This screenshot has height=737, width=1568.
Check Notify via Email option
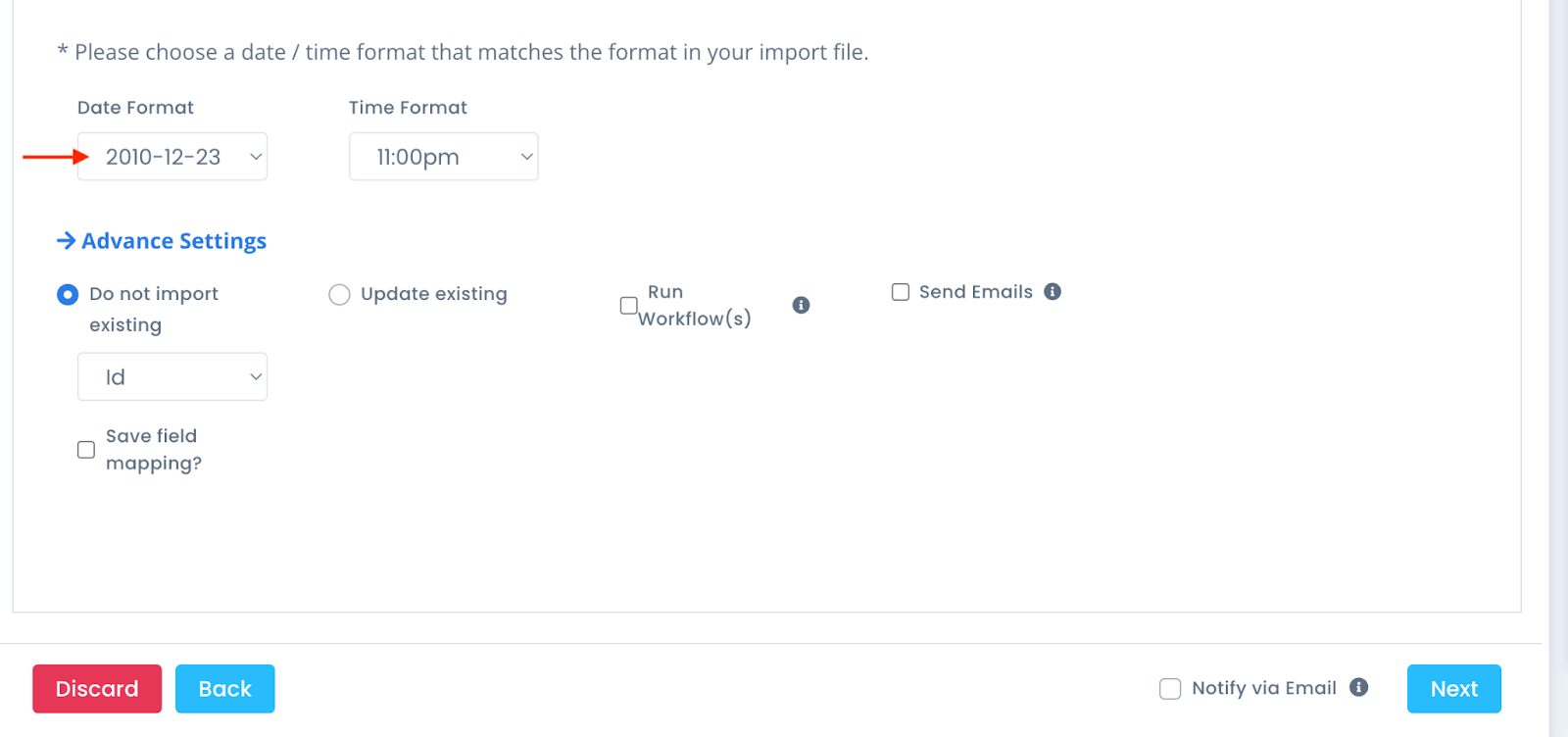[1170, 689]
